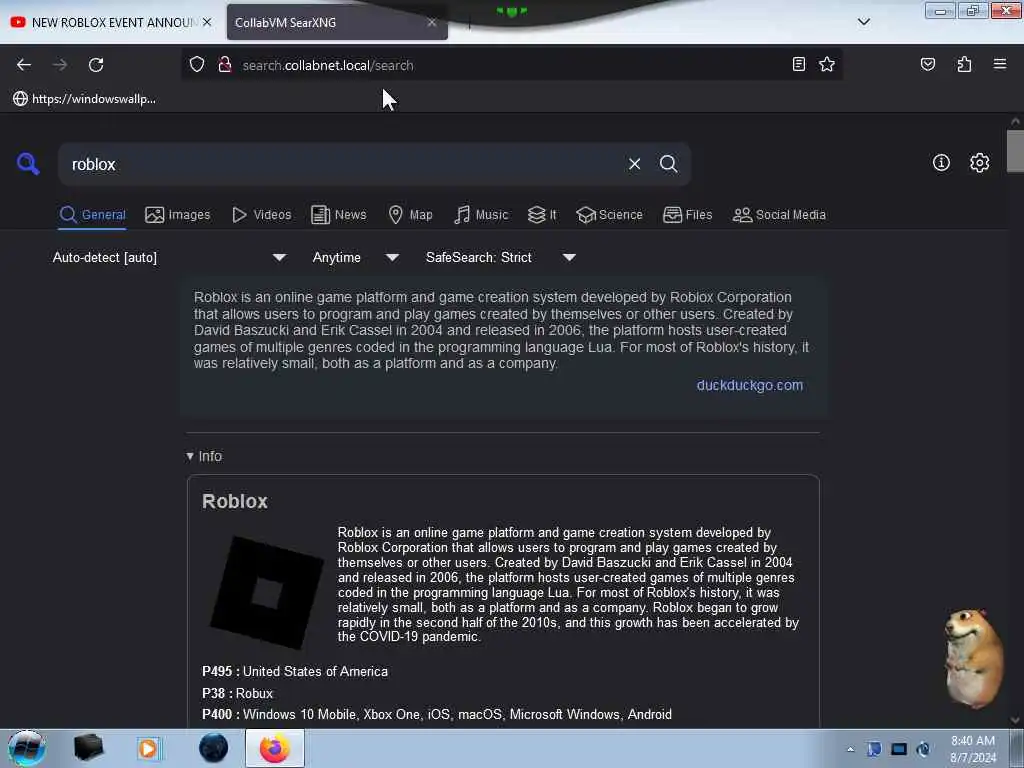1024x768 pixels.
Task: Open tracking protection shield icon
Action: (197, 65)
